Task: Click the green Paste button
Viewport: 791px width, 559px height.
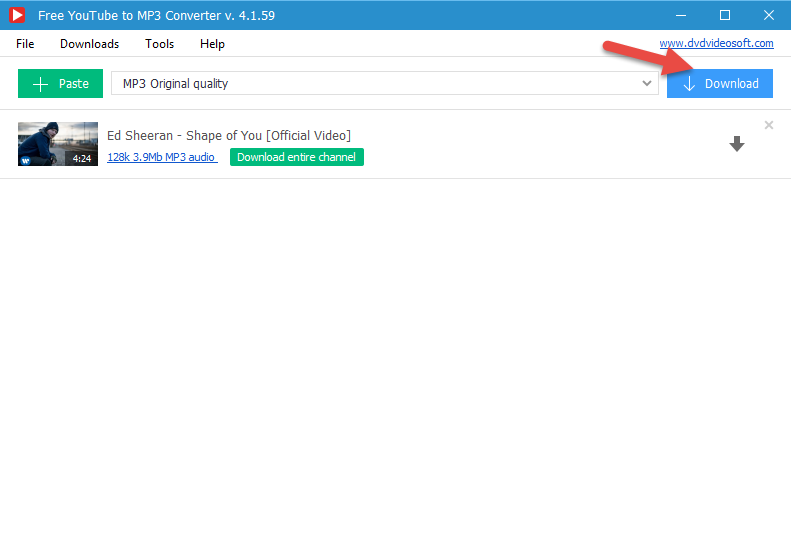Action: tap(61, 83)
